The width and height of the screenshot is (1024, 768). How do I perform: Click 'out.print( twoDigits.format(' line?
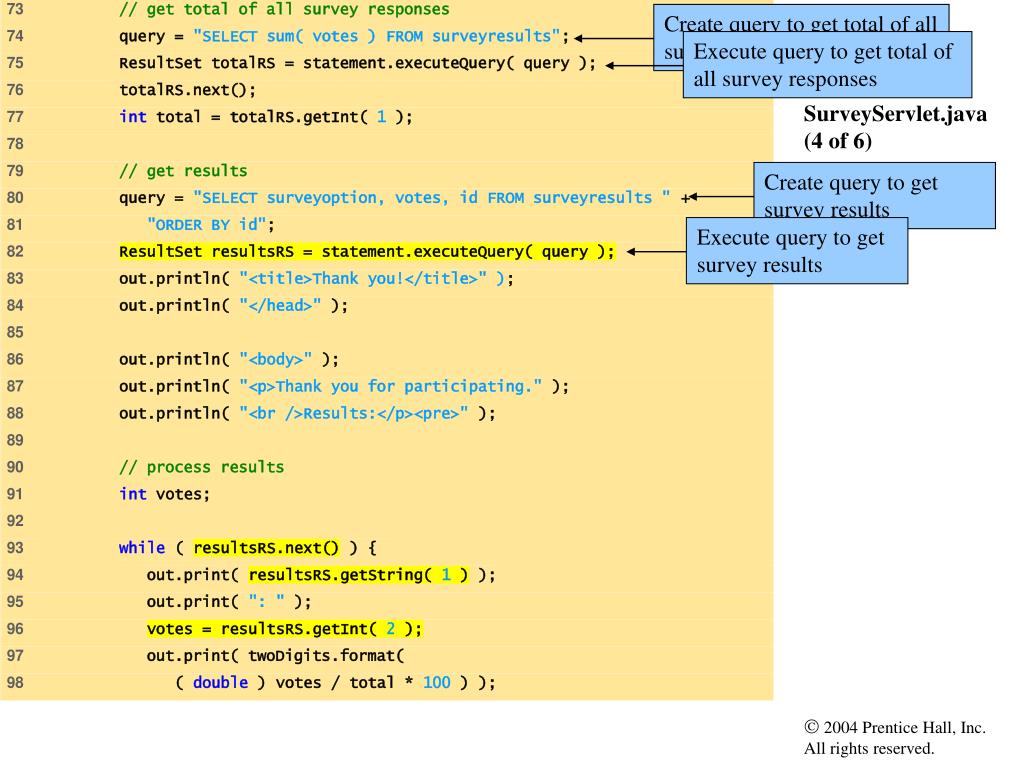276,656
